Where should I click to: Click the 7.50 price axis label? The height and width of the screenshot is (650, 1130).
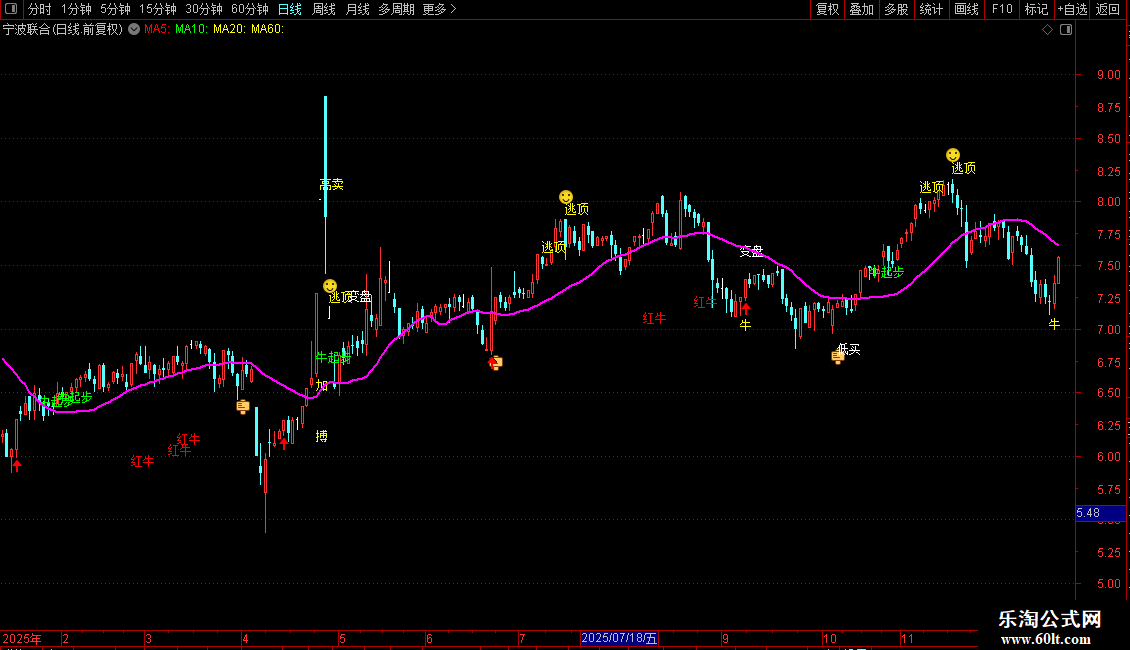(1108, 266)
